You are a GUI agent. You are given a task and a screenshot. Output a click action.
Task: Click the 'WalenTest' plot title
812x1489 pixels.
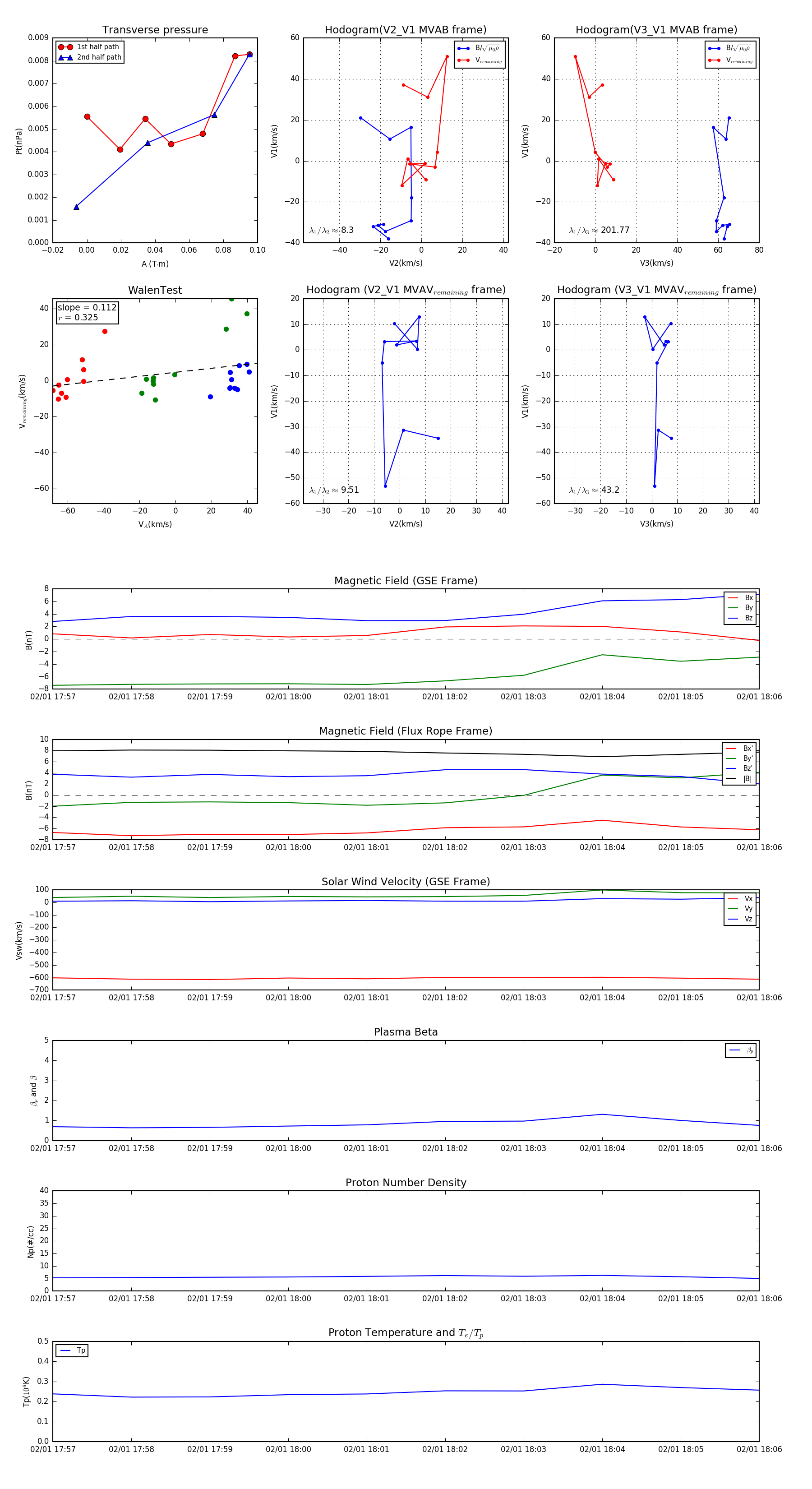[155, 290]
